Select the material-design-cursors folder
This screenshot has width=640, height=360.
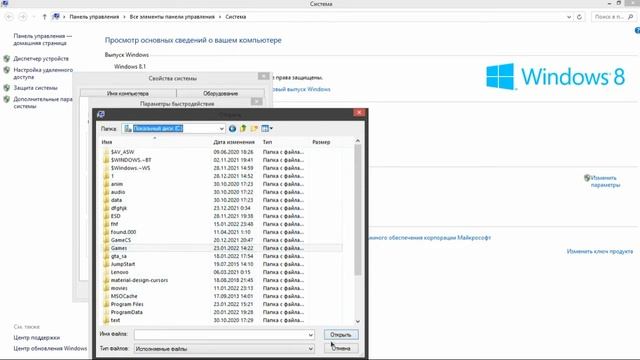[139, 280]
